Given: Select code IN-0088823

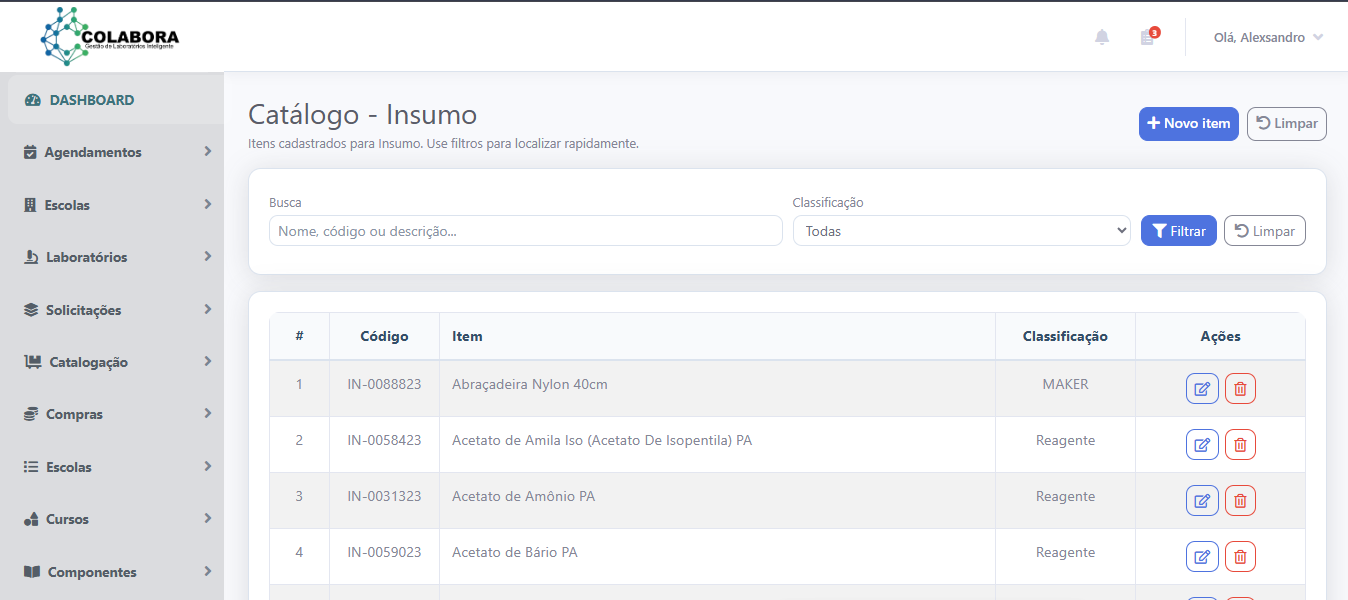Looking at the screenshot, I should point(384,384).
